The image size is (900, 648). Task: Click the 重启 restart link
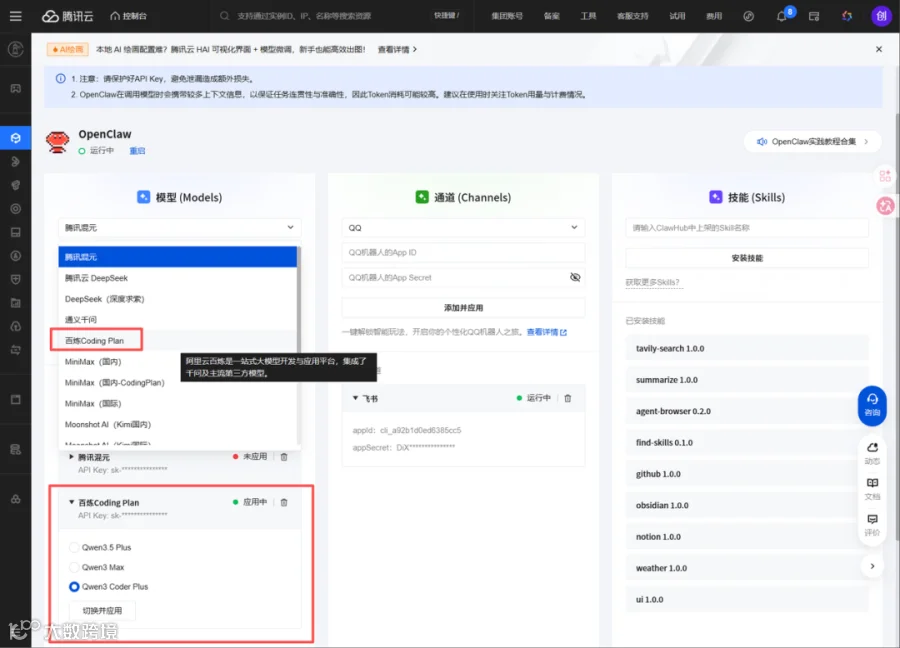pyautogui.click(x=137, y=151)
